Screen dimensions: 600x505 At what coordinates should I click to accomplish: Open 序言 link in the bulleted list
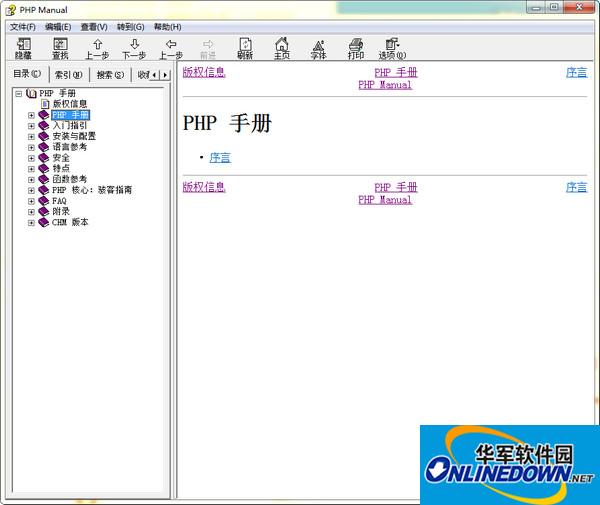tap(220, 157)
